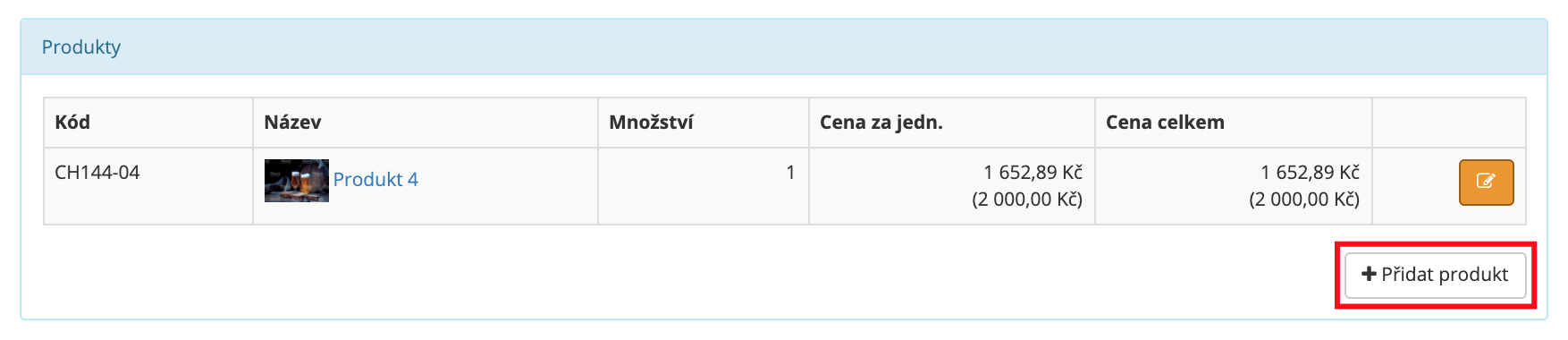Open the beer glasses product thumbnail
This screenshot has width=1568, height=340.
coord(297,181)
